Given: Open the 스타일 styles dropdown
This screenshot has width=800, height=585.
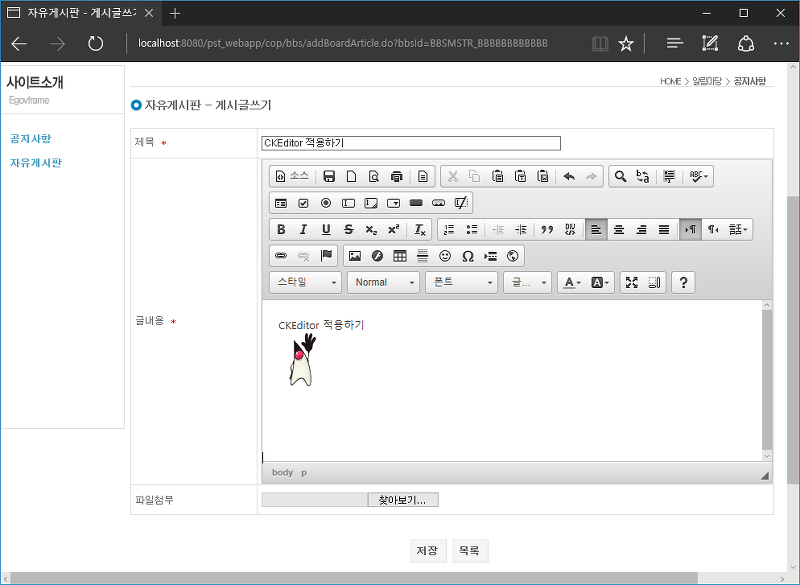Looking at the screenshot, I should tap(305, 283).
